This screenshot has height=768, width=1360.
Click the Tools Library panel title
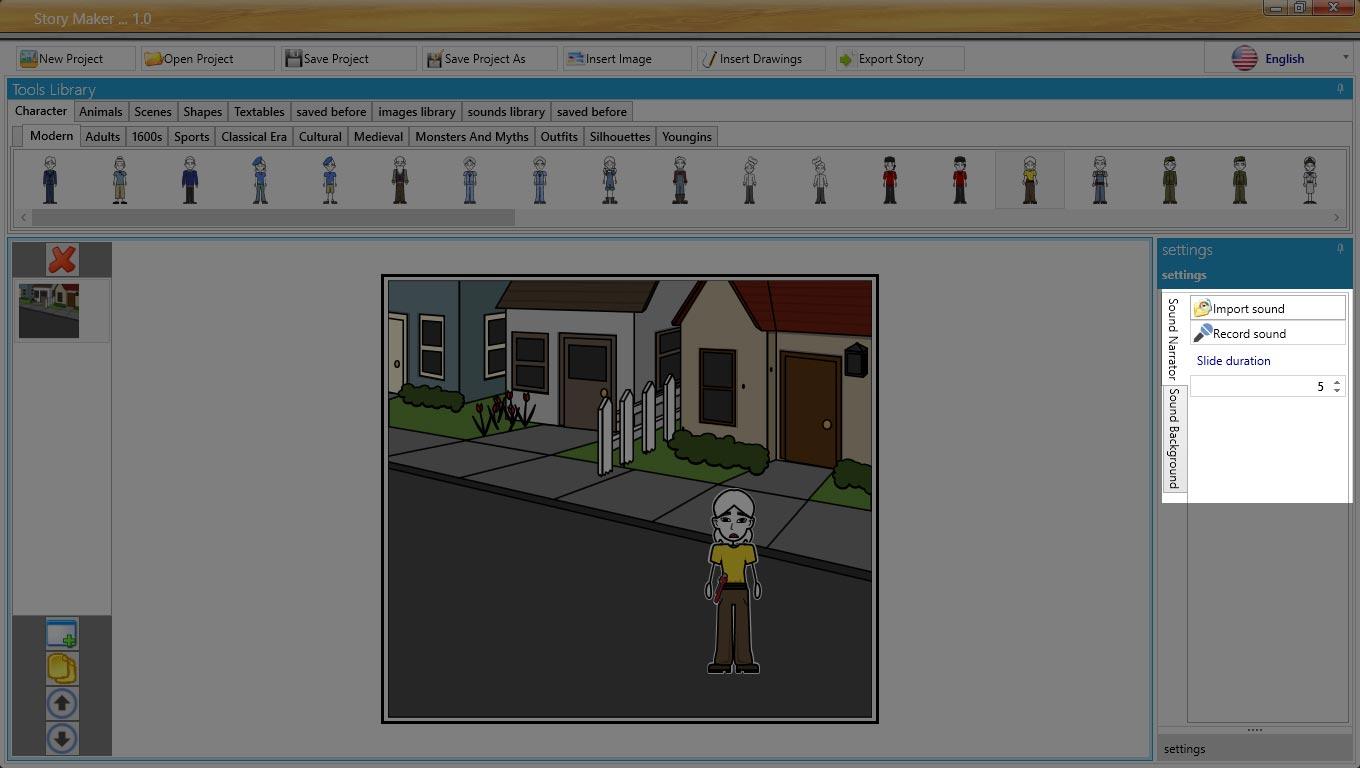54,89
